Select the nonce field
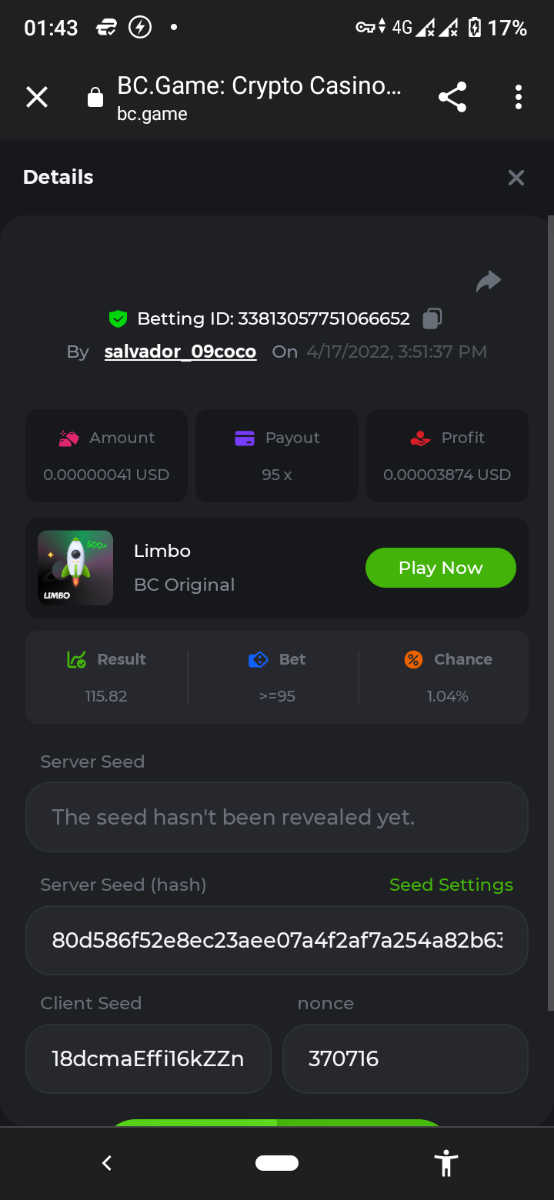 coord(405,1058)
